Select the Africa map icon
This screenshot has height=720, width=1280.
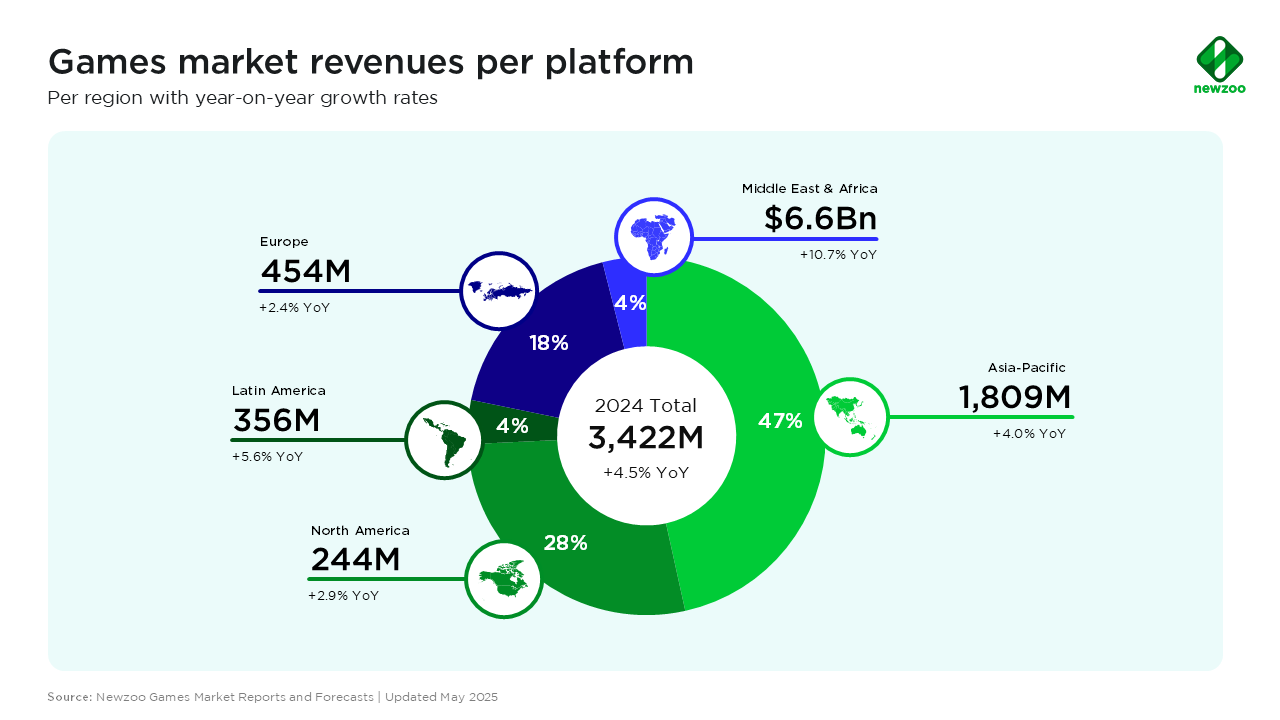click(653, 237)
